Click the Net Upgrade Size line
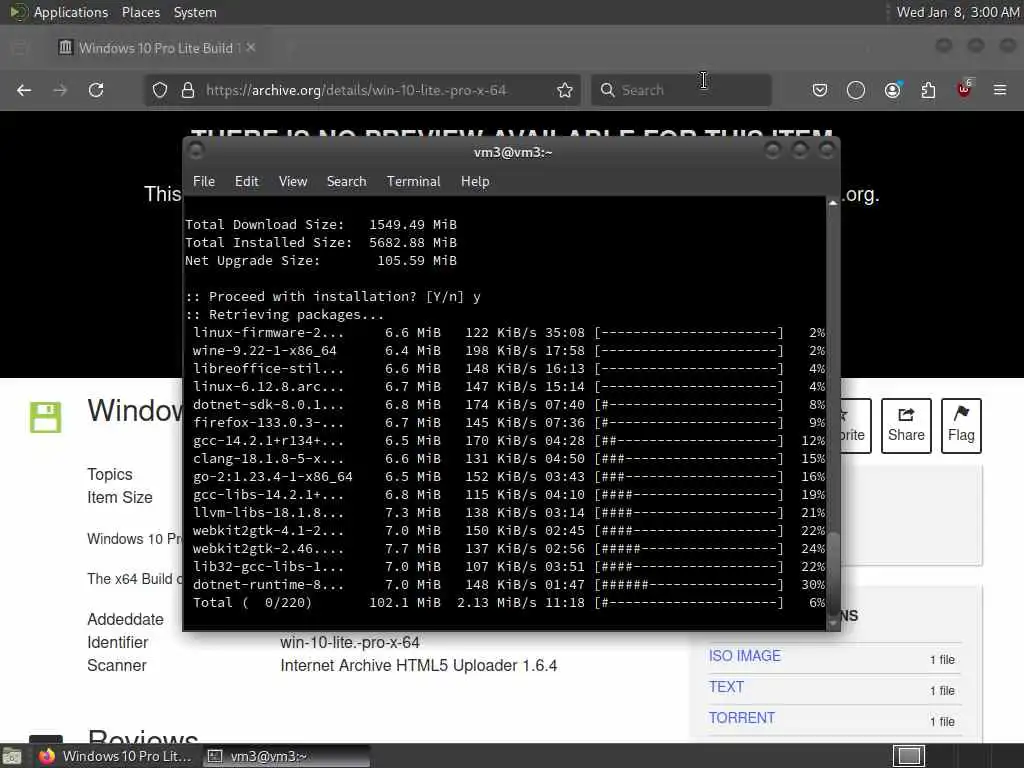The width and height of the screenshot is (1024, 768). (321, 261)
